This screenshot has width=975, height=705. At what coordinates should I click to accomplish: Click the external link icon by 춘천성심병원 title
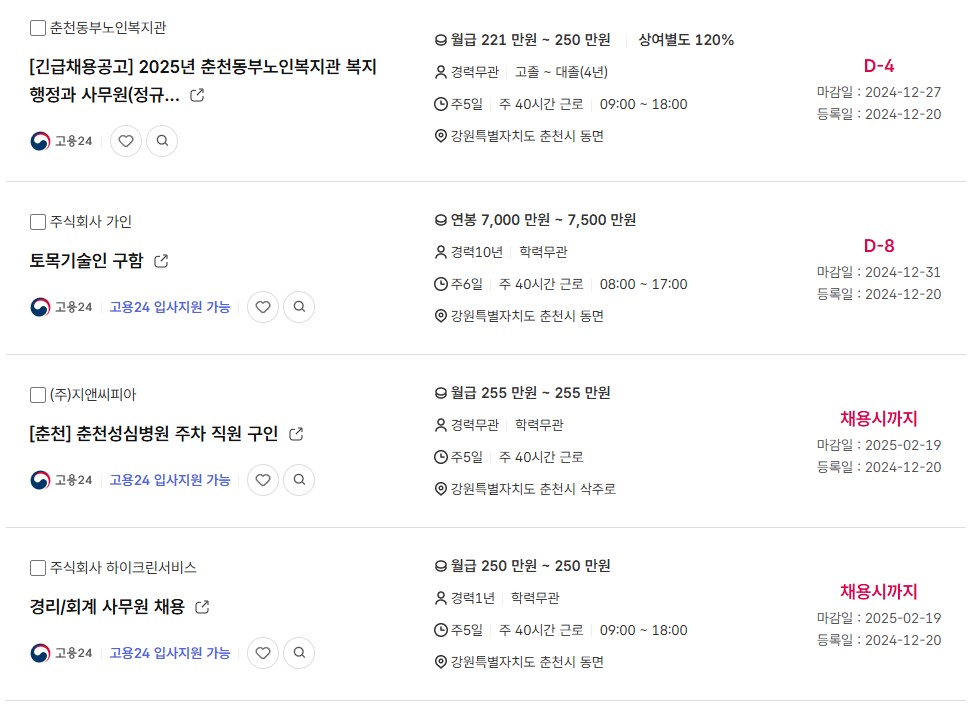[x=297, y=434]
